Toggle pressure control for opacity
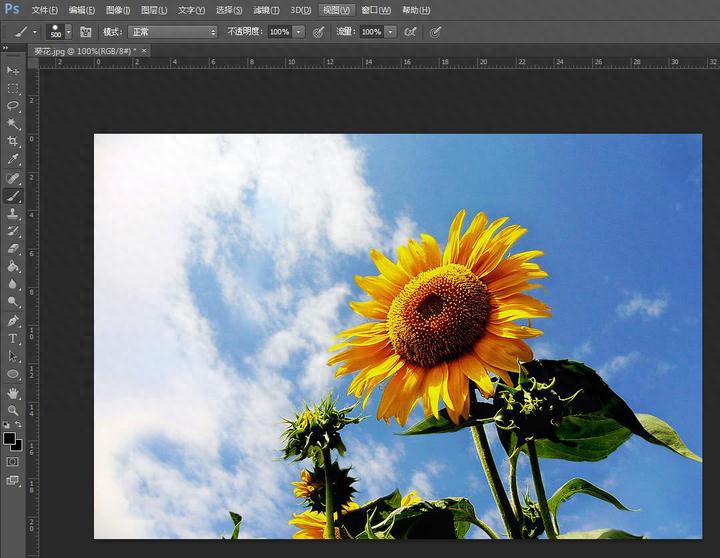 pyautogui.click(x=318, y=32)
